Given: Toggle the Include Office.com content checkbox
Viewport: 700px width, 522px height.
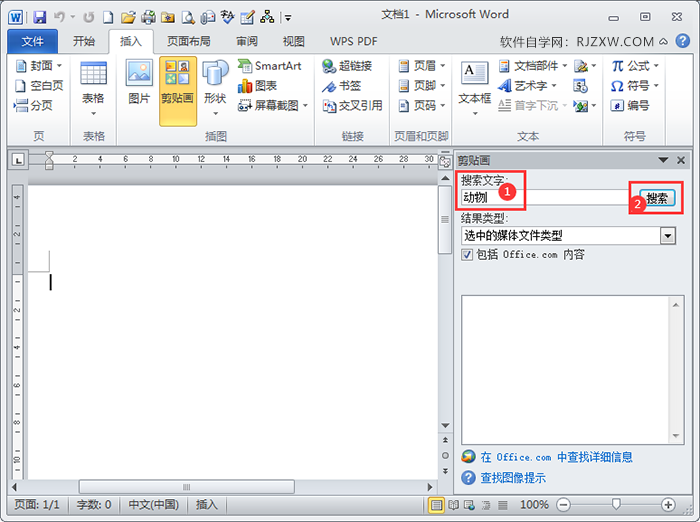Looking at the screenshot, I should [467, 255].
